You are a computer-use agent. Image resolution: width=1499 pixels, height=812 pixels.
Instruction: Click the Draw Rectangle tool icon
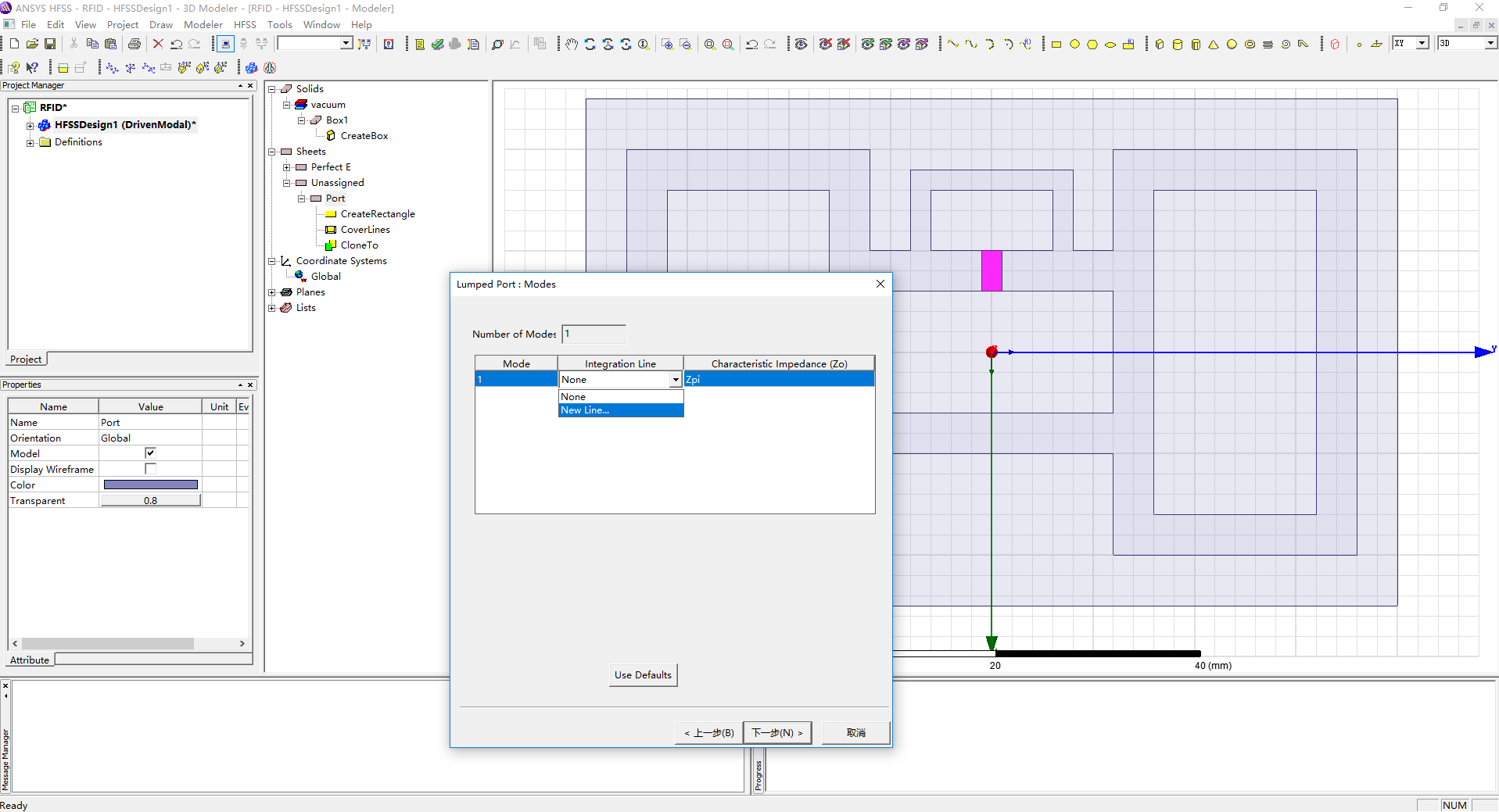point(1056,45)
